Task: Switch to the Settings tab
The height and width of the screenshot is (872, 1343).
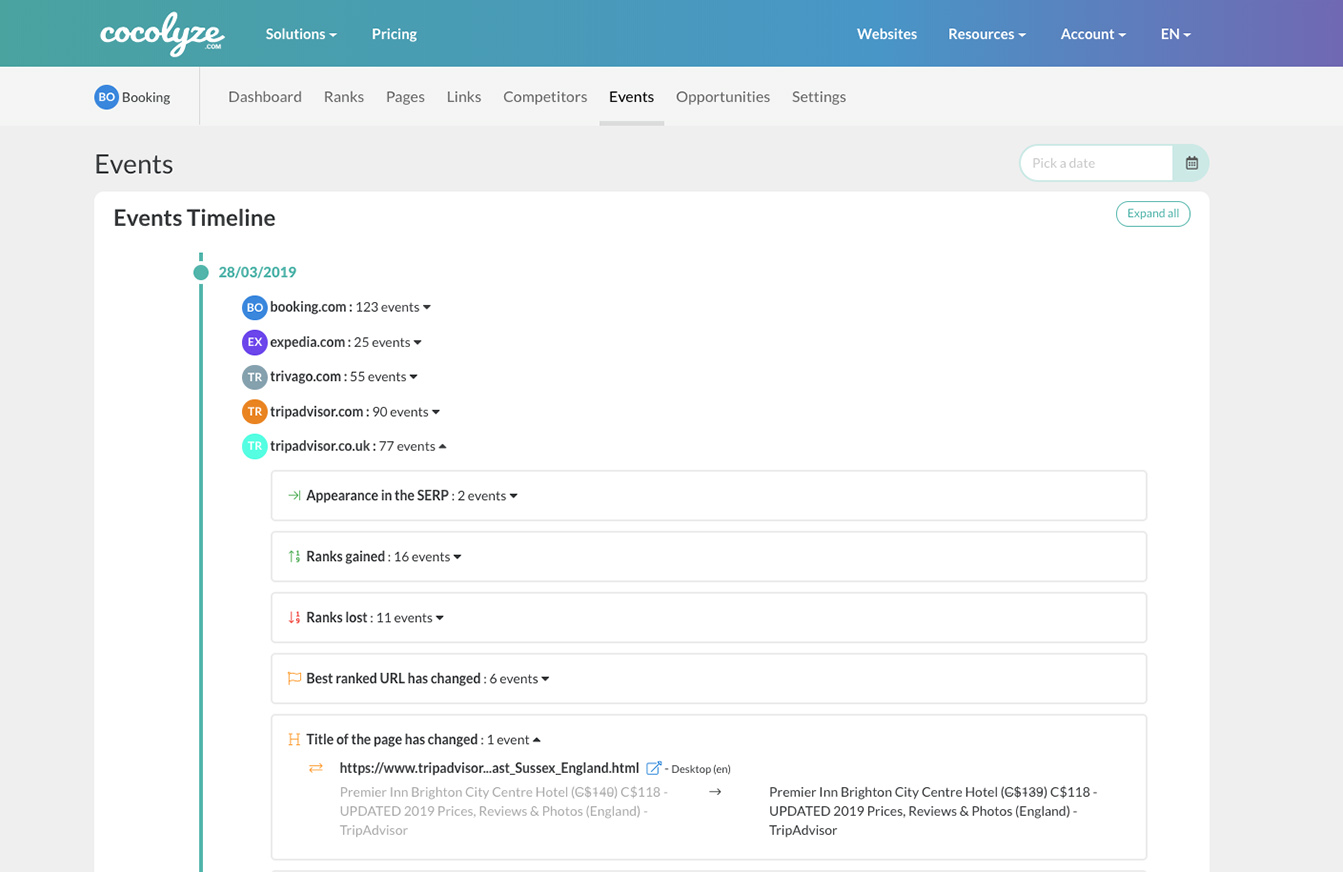Action: click(x=819, y=97)
